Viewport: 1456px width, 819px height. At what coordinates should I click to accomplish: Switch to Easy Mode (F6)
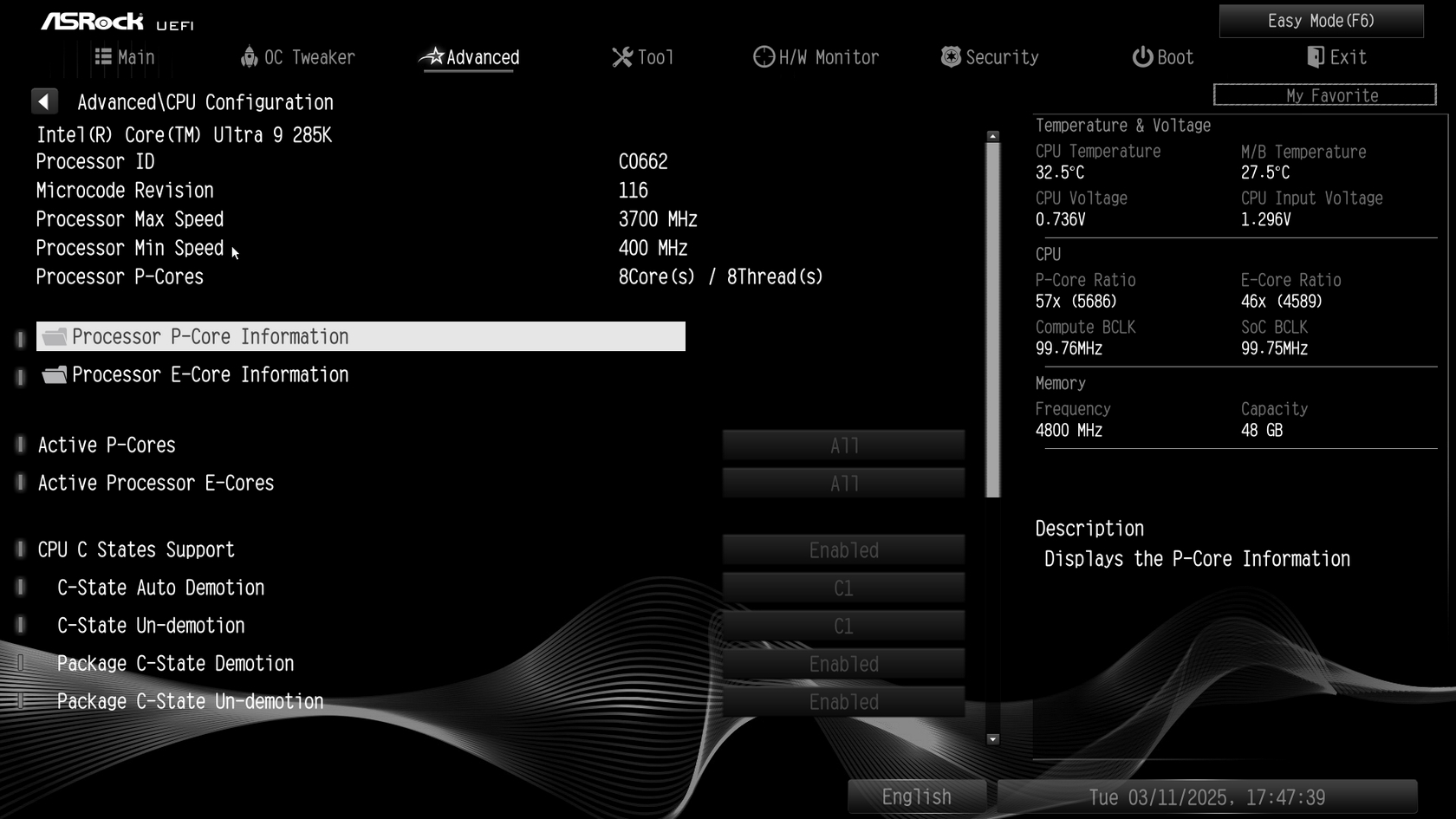point(1321,21)
